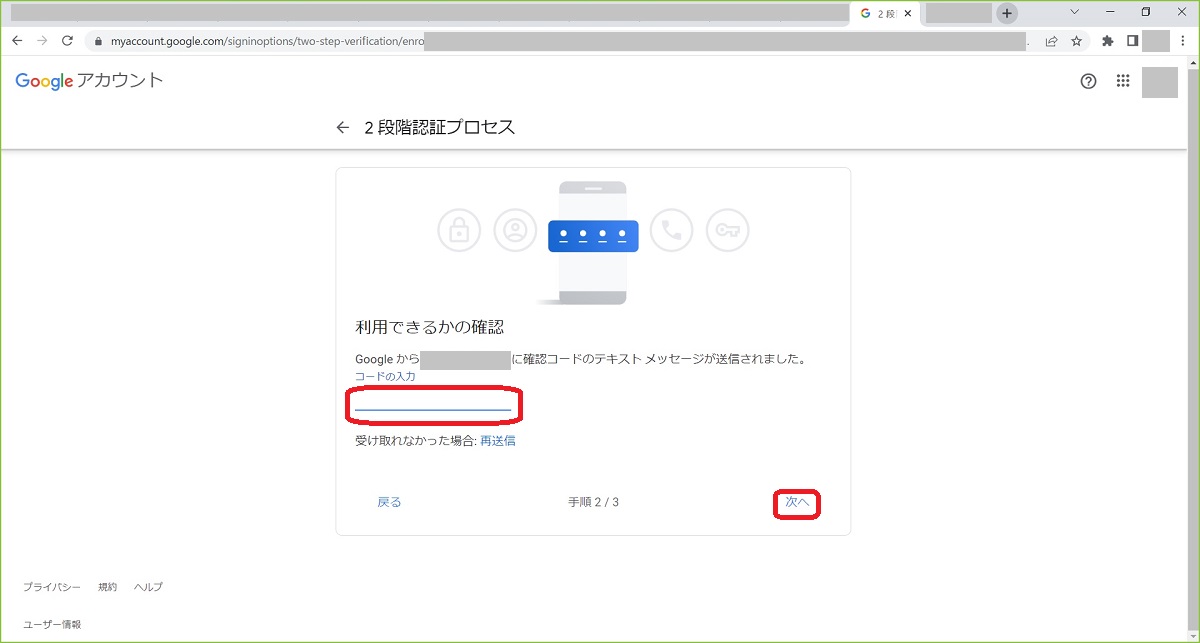Toggle the browser side panel icon
This screenshot has width=1200, height=643.
tap(1132, 41)
